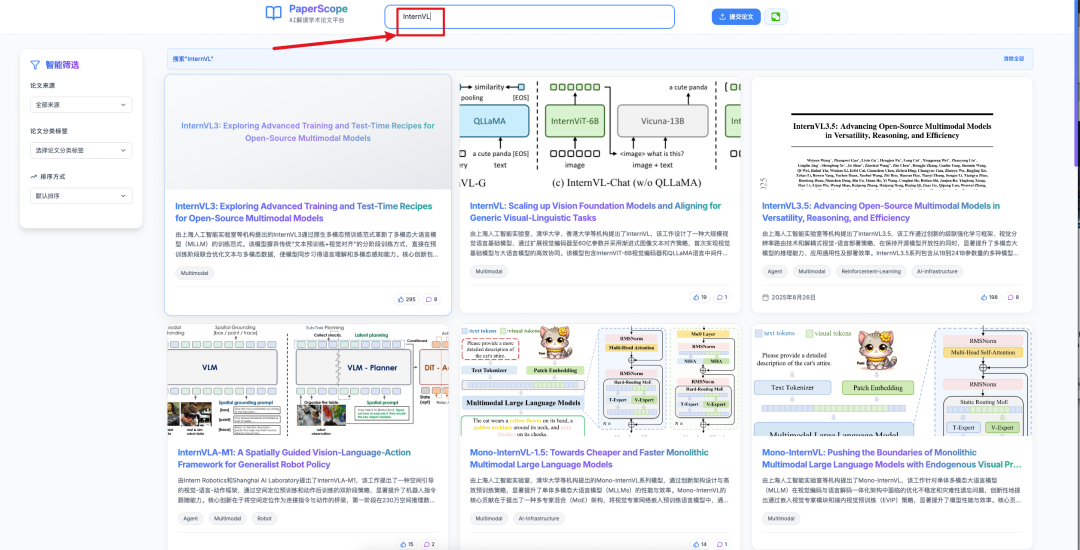The width and height of the screenshot is (1080, 550).
Task: Click the 提交论文 submit paper button
Action: tap(736, 17)
